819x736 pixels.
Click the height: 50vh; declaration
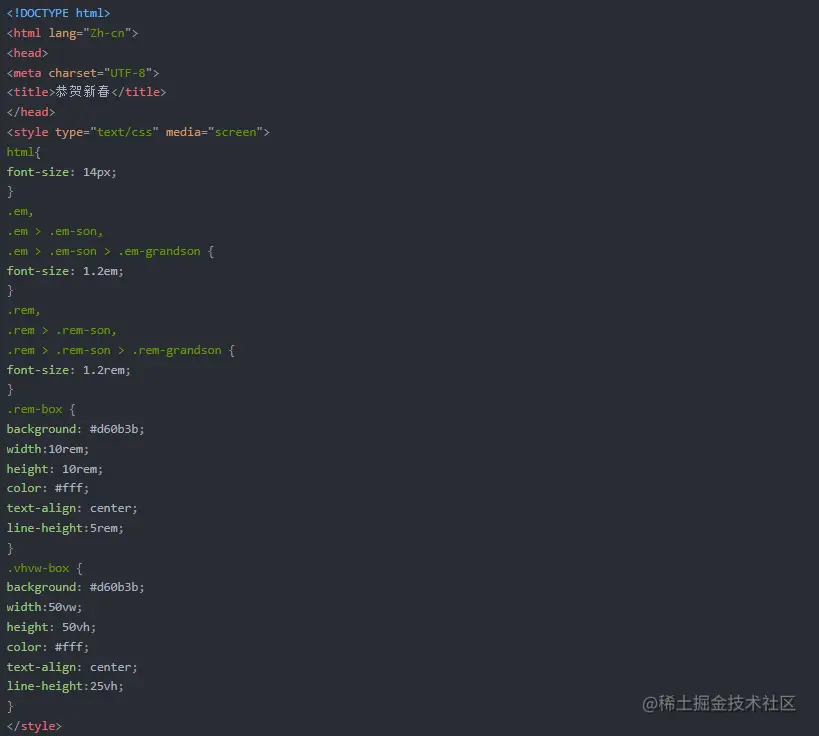pyautogui.click(x=51, y=627)
